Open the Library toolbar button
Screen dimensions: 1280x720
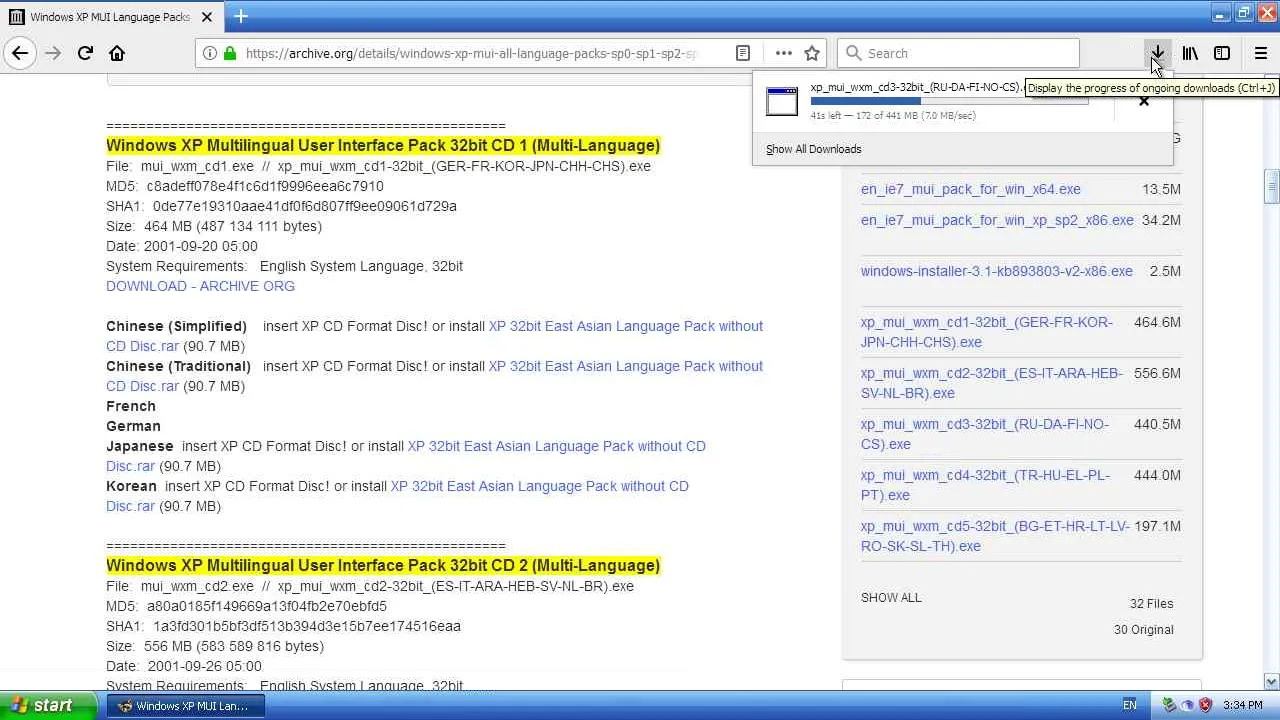[x=1190, y=53]
